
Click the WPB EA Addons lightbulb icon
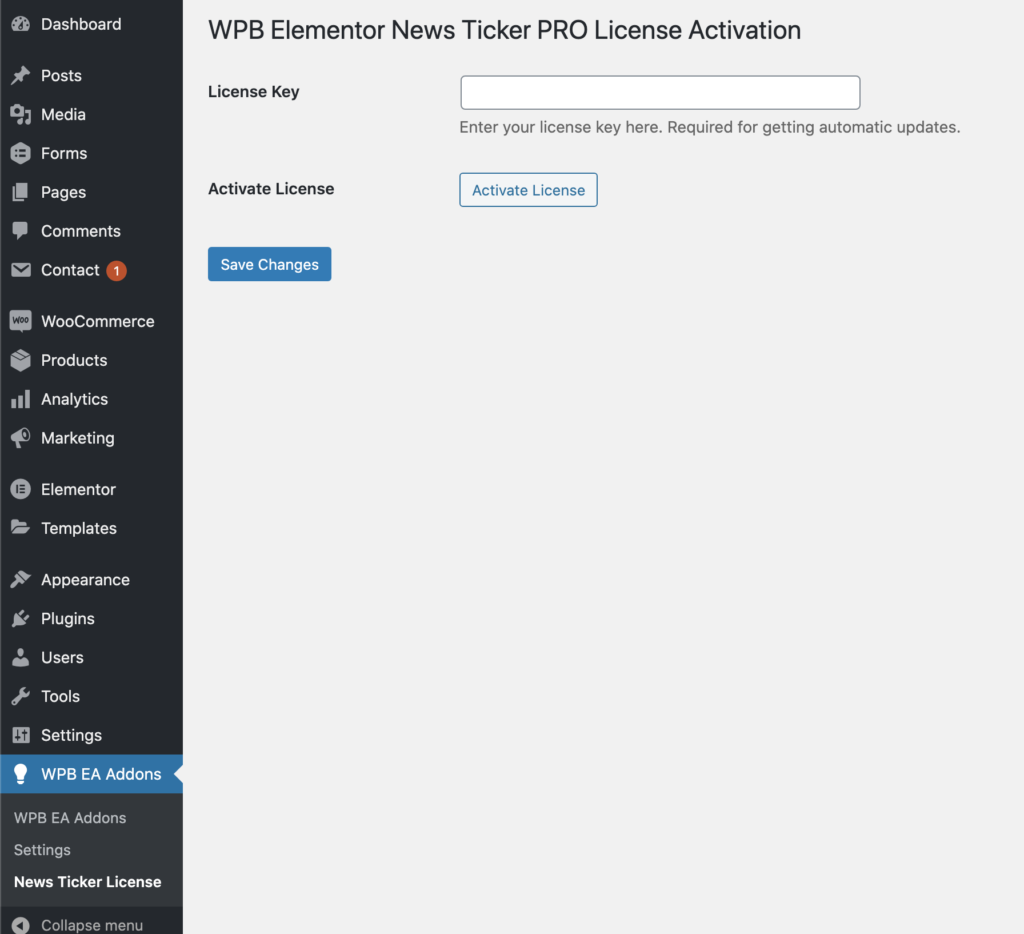pos(20,774)
